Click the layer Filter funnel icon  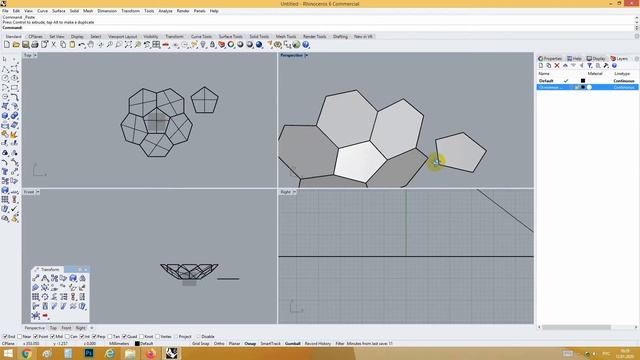[x=590, y=66]
